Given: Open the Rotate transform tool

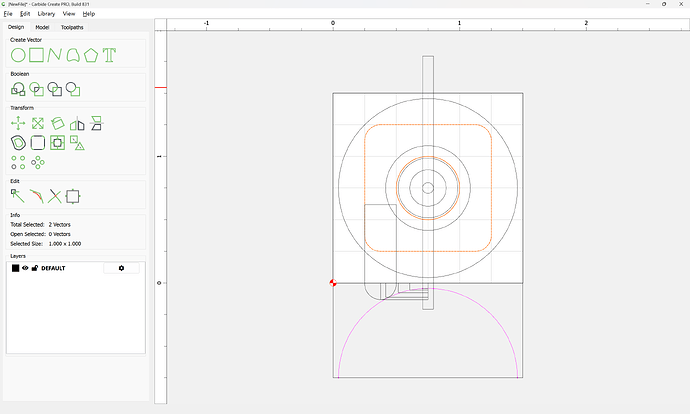Looking at the screenshot, I should [x=57, y=124].
